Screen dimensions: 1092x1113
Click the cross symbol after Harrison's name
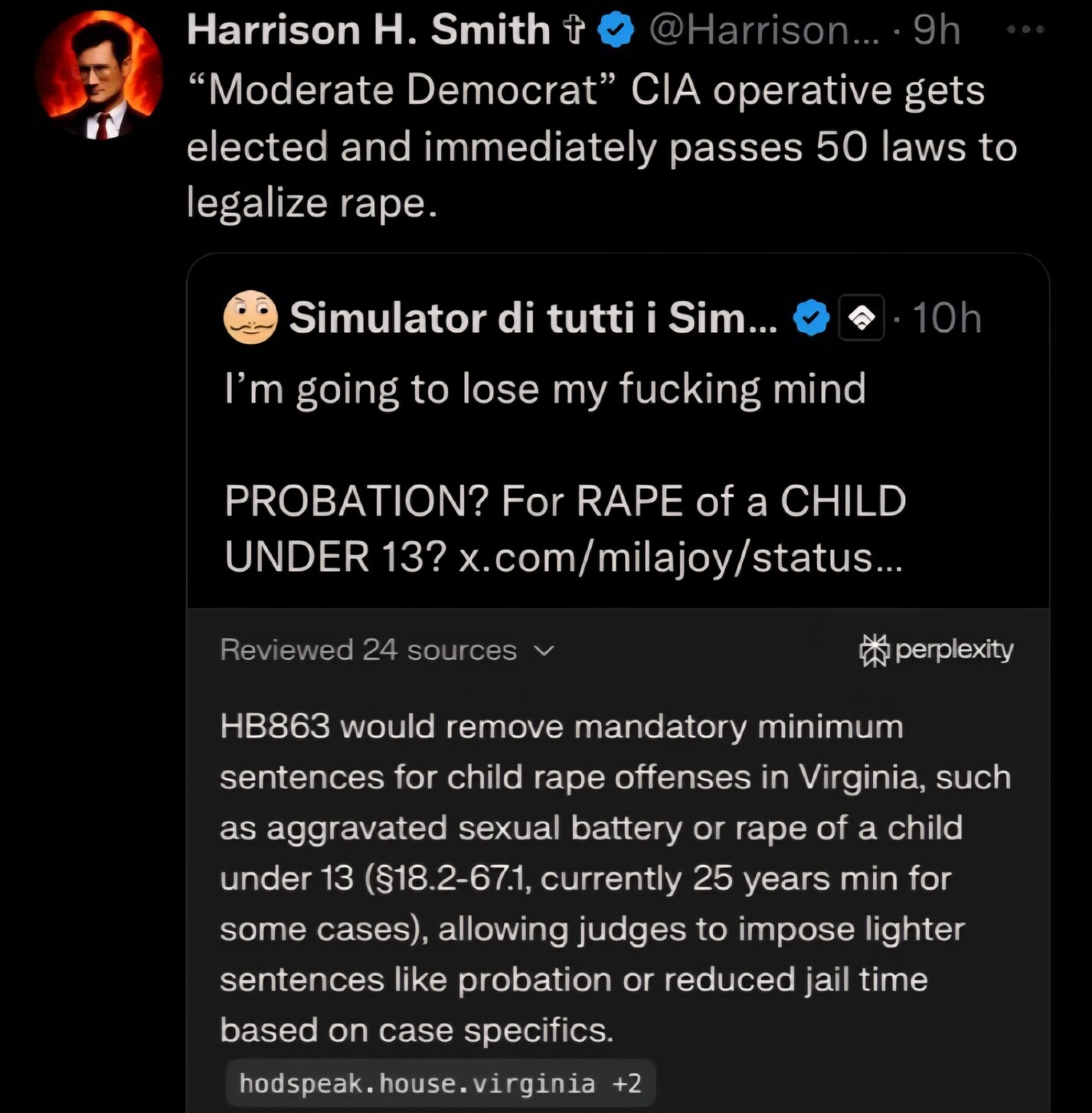click(x=573, y=31)
